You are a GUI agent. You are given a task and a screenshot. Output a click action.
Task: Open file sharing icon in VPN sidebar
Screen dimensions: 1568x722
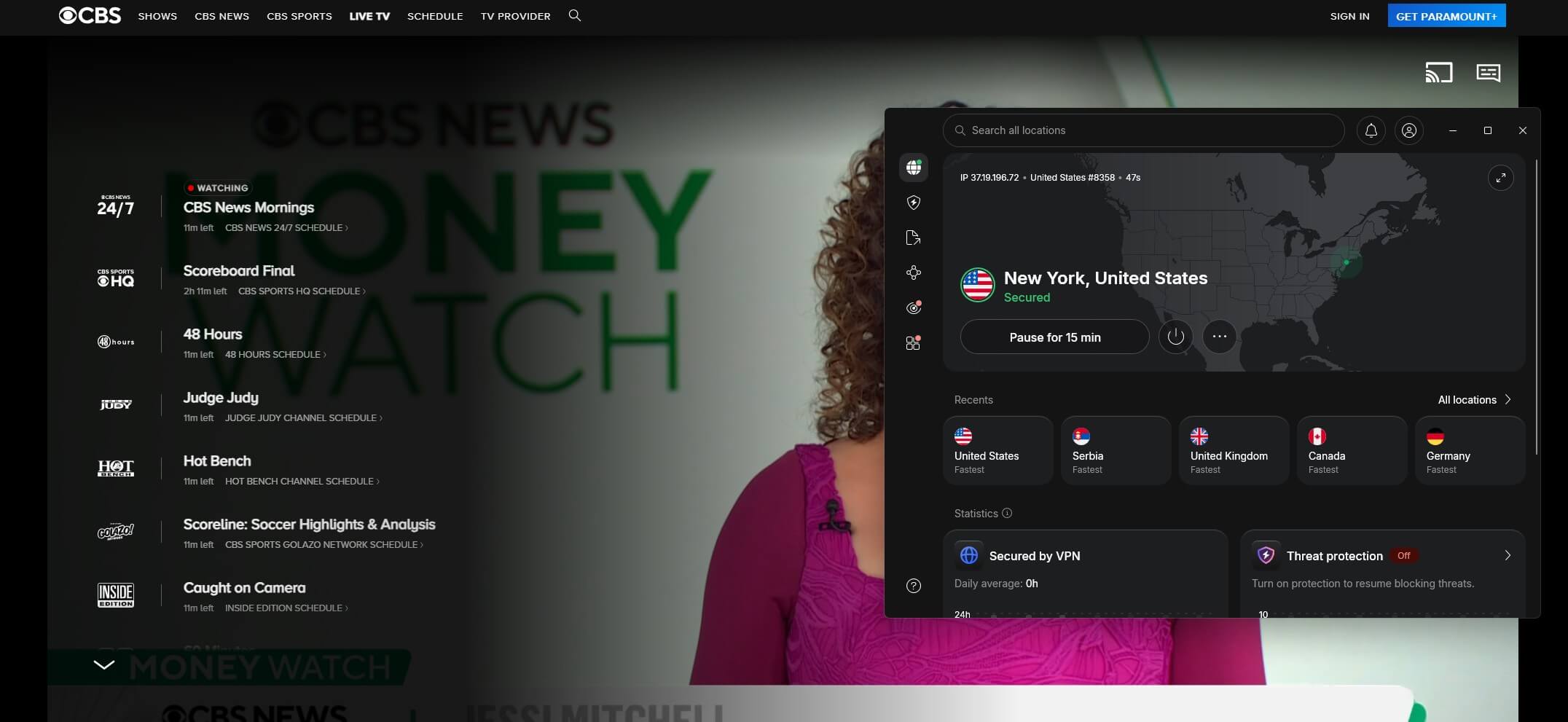914,238
